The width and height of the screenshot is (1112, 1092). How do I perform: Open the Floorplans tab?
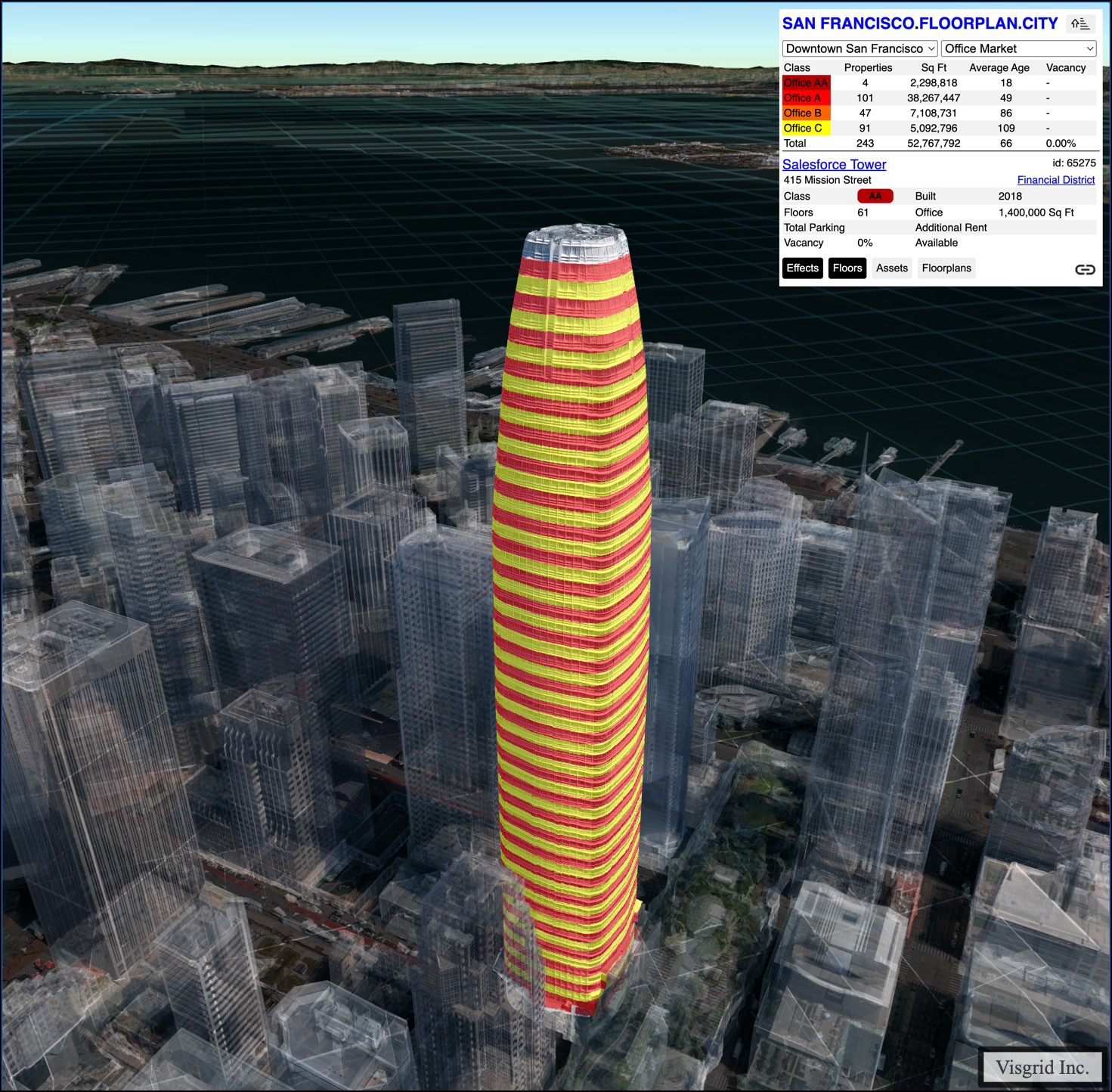(x=946, y=268)
